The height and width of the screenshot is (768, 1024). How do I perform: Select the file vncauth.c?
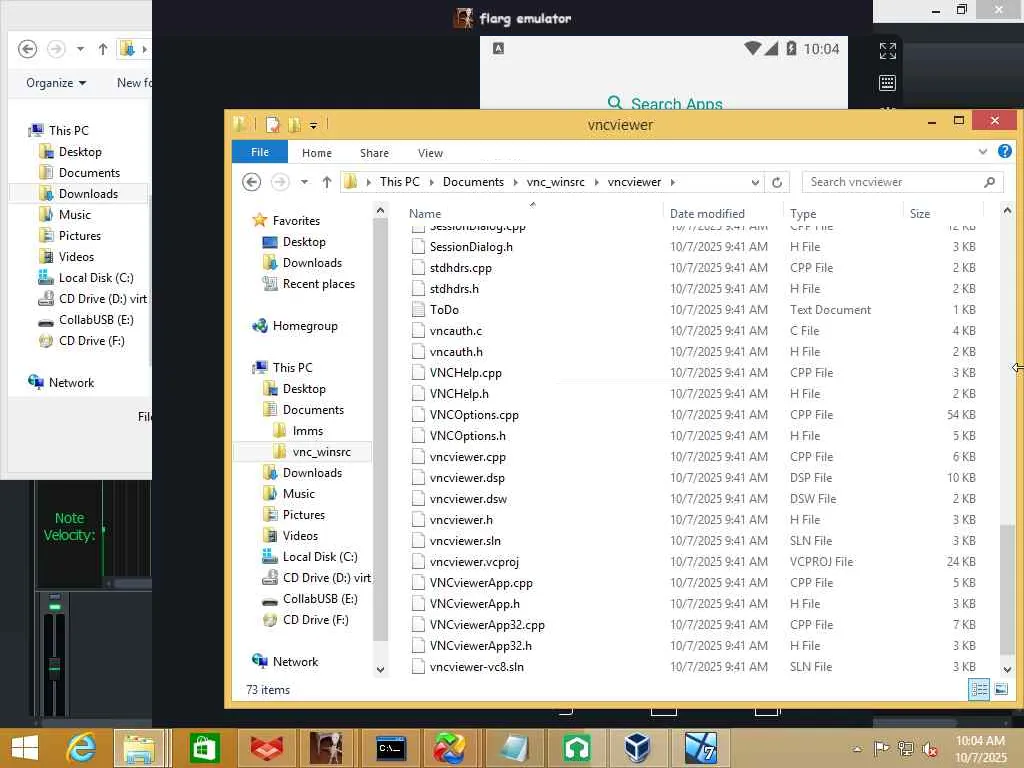click(x=456, y=330)
